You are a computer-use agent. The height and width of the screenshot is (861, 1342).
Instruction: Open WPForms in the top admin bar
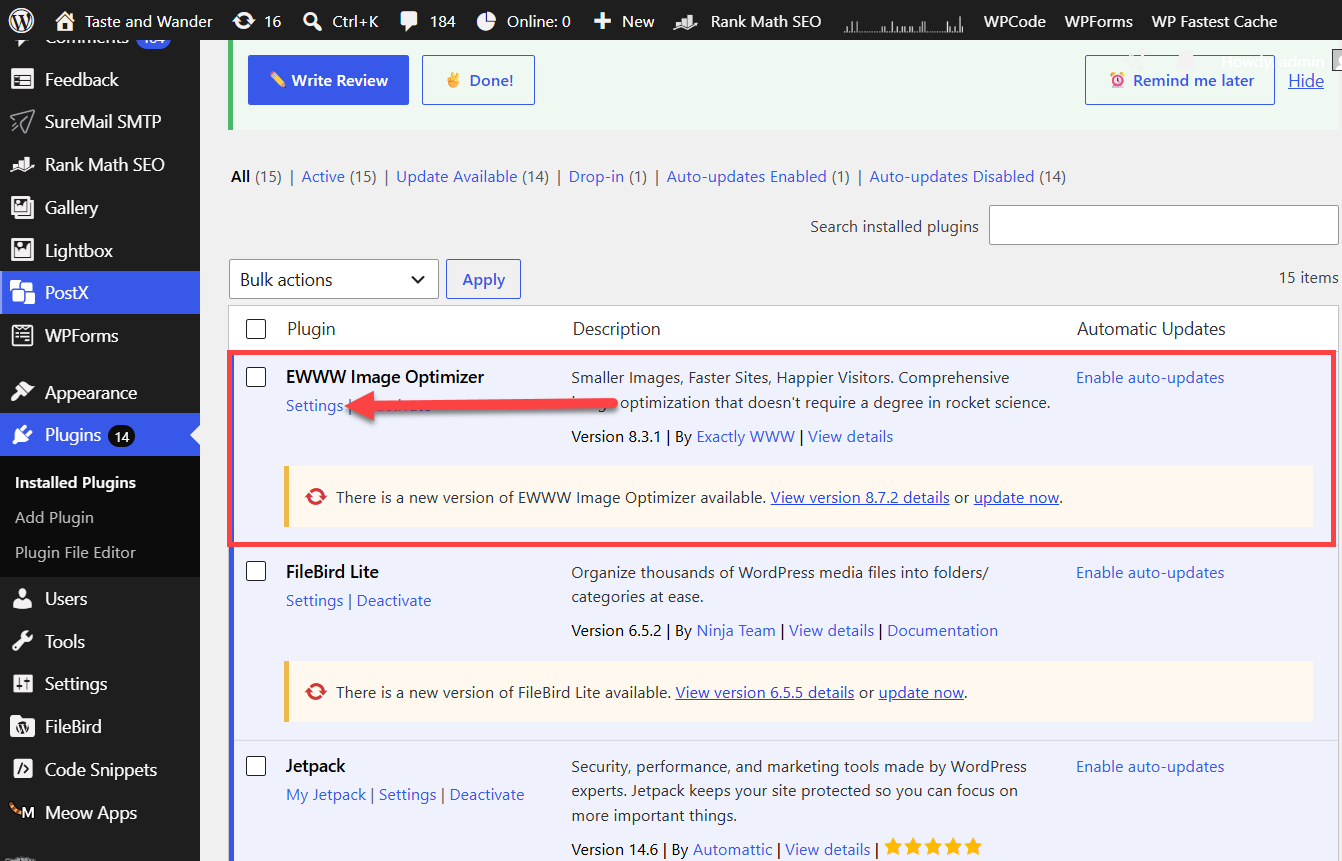point(1098,21)
